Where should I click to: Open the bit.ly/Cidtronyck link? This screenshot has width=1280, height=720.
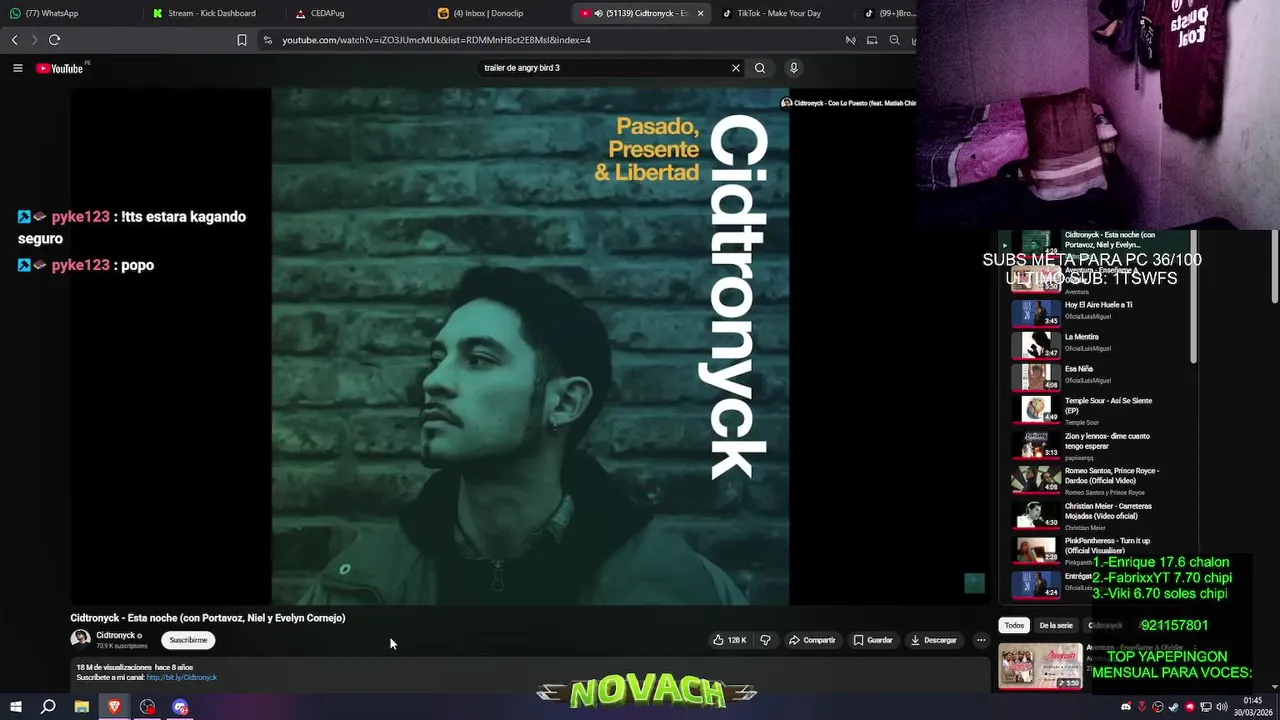coord(181,677)
